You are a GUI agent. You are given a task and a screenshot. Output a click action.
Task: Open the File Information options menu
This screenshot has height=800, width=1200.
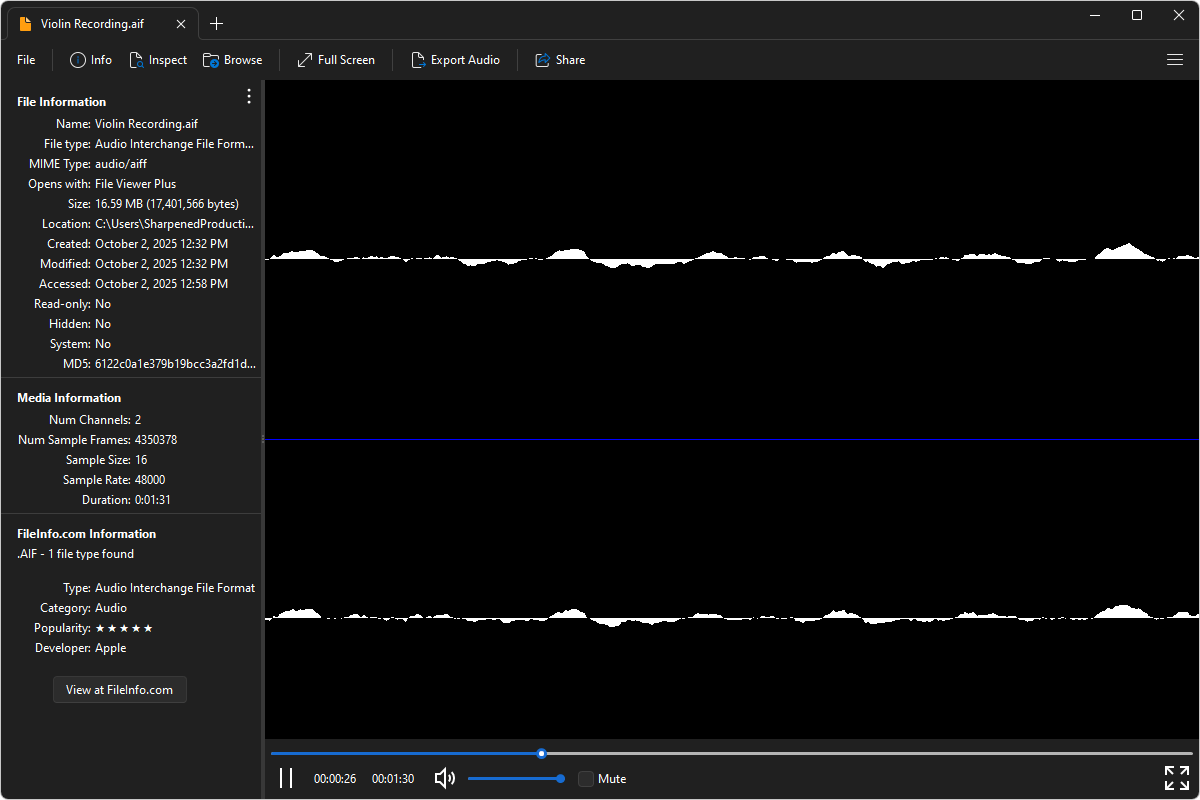249,96
